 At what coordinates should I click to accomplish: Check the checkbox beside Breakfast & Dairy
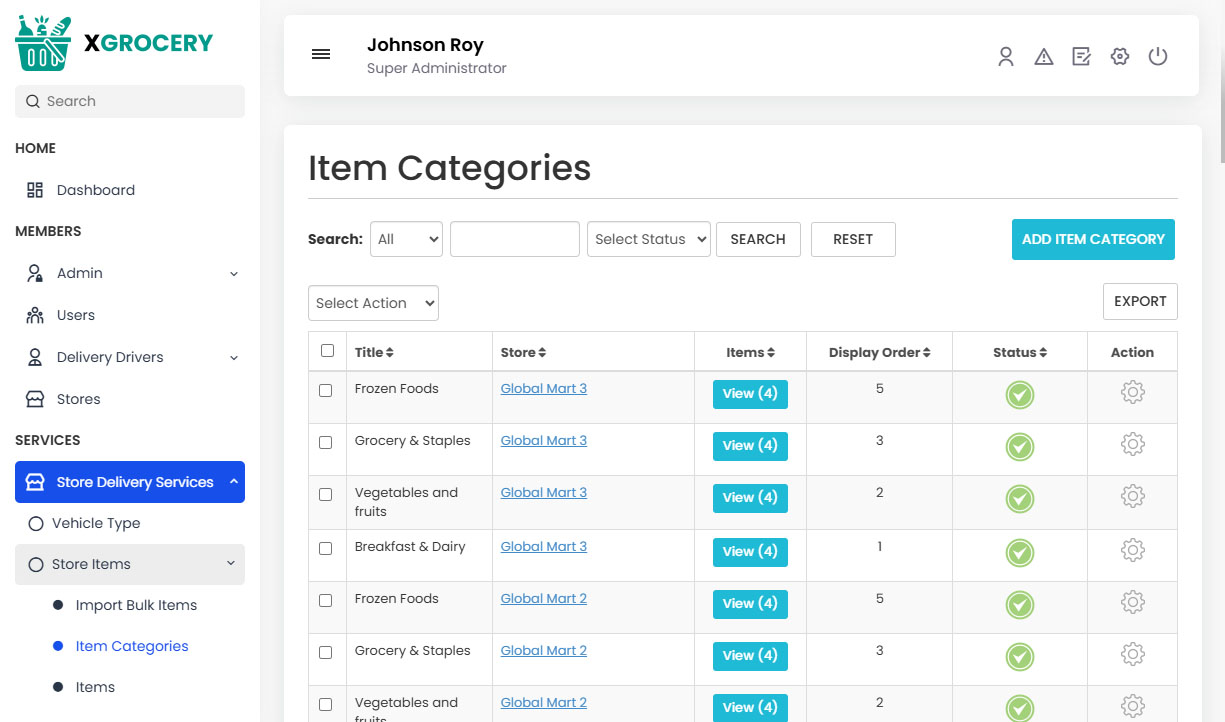point(326,549)
